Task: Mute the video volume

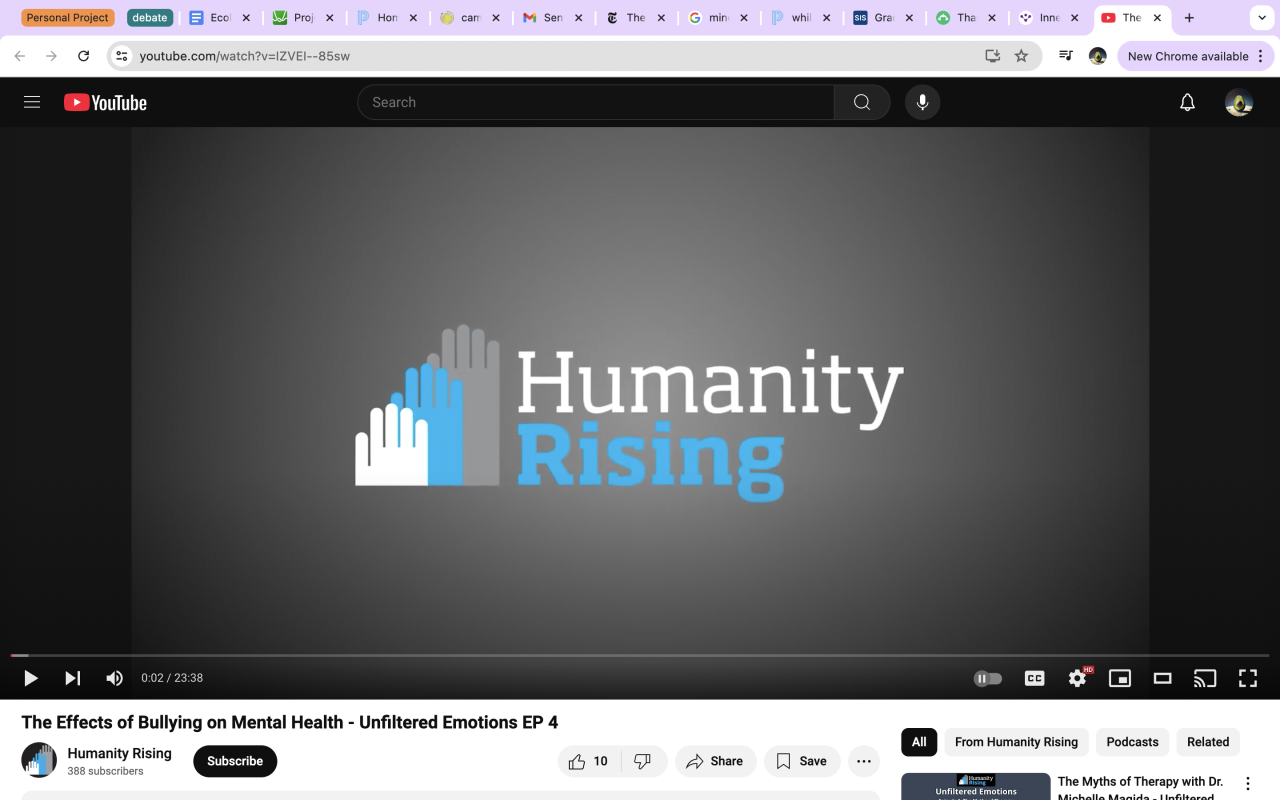Action: (115, 678)
